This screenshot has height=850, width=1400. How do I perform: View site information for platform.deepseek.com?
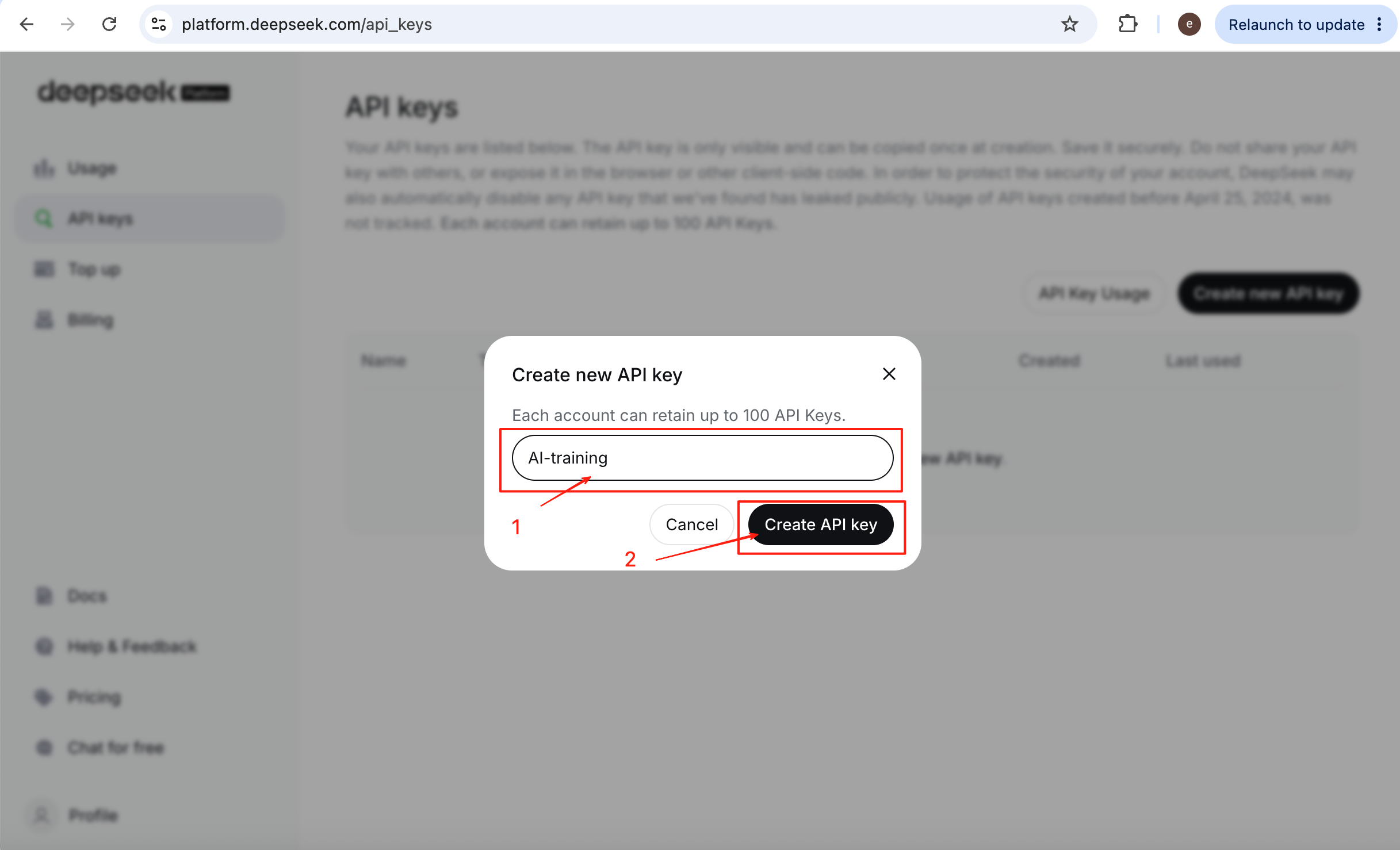[159, 24]
